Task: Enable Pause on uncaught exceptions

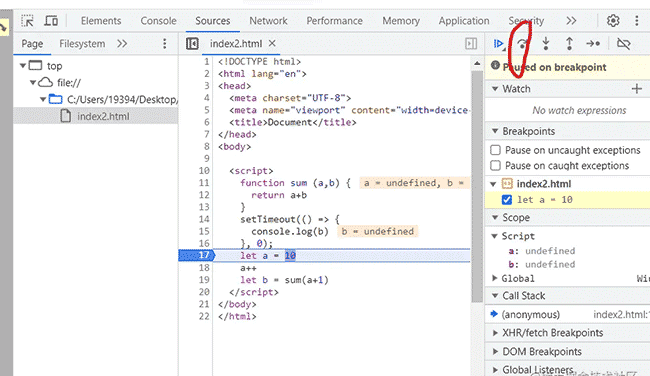Action: (x=495, y=150)
